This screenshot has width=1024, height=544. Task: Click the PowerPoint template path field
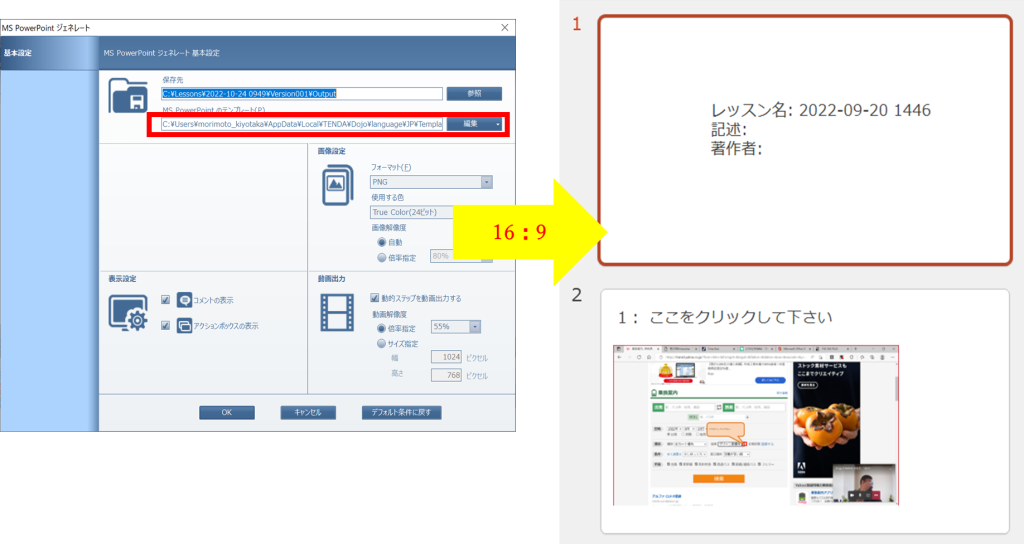point(302,123)
